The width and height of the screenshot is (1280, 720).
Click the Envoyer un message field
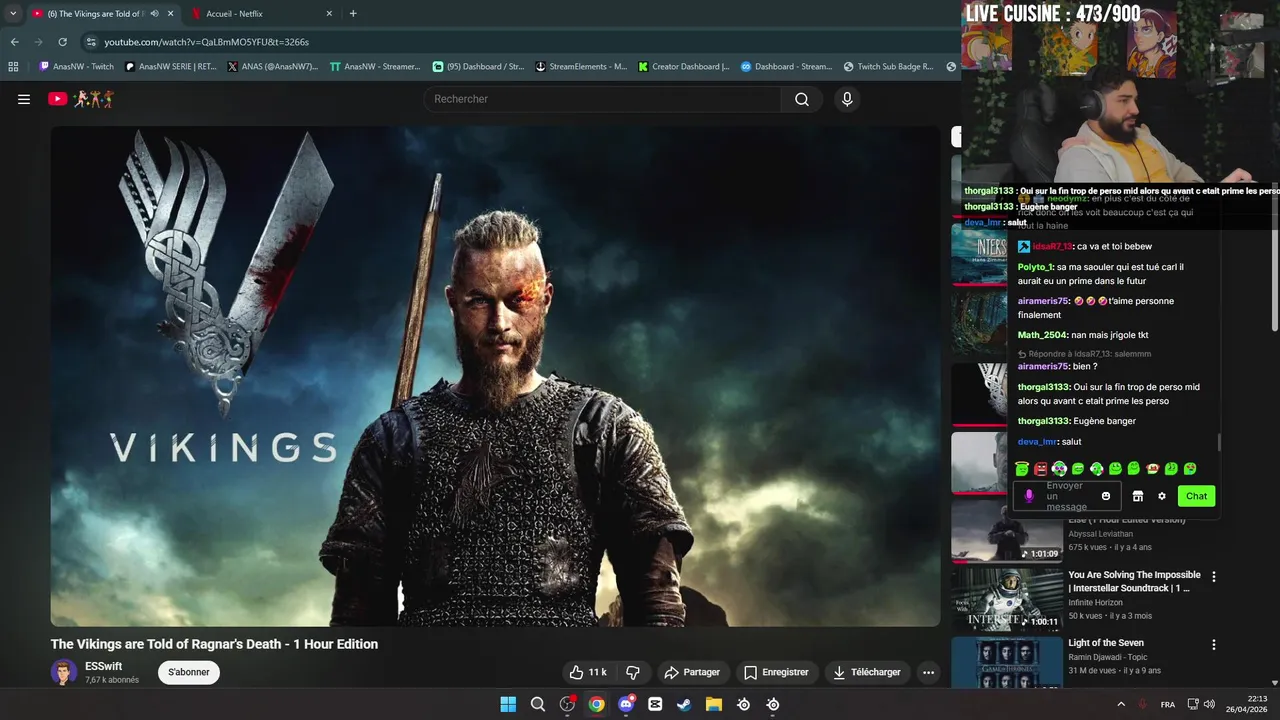[x=1068, y=496]
